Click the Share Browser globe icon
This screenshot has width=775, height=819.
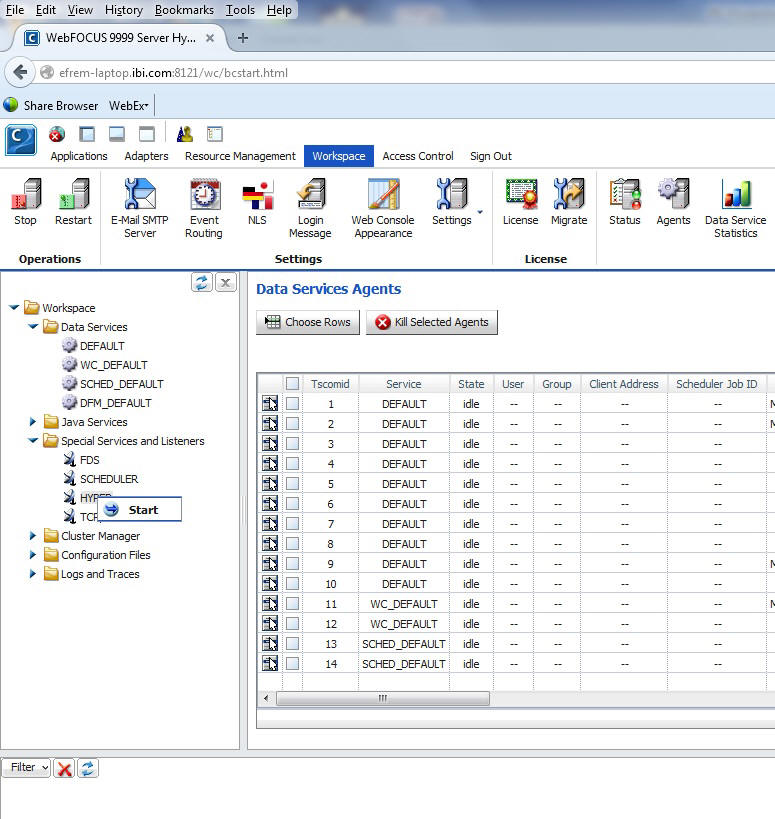[x=10, y=105]
